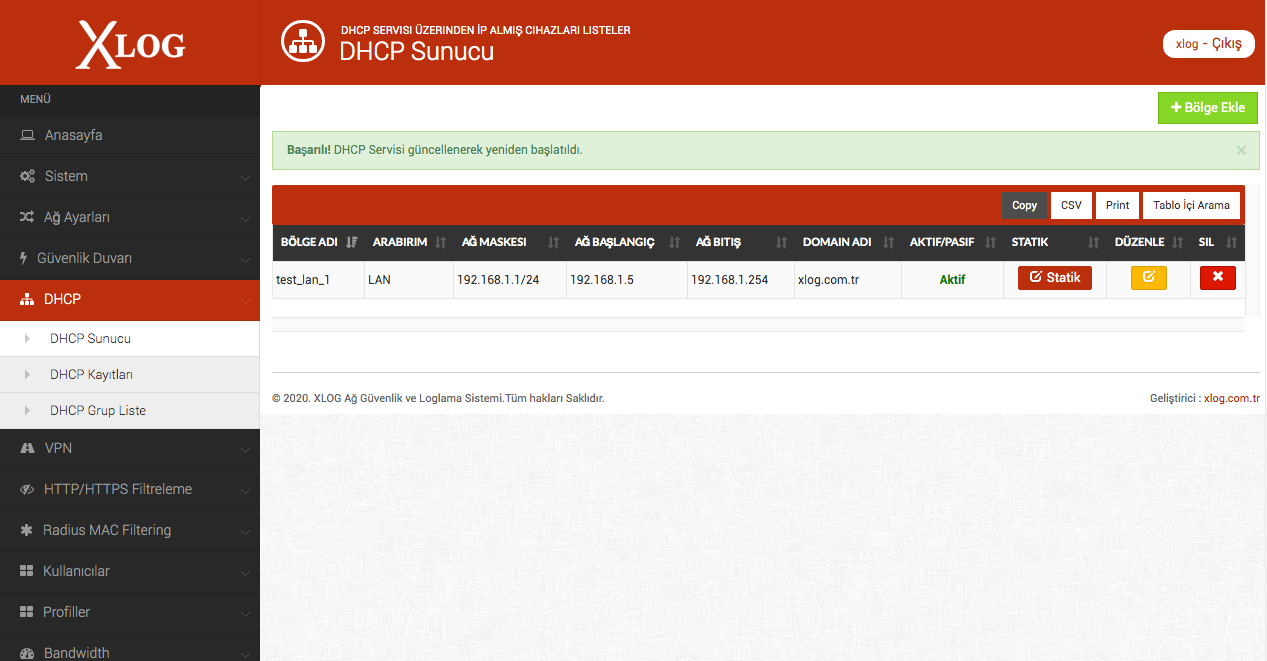This screenshot has width=1267, height=661.
Task: Click the Güvenlik Duvarı bolt icon
Action: point(24,258)
